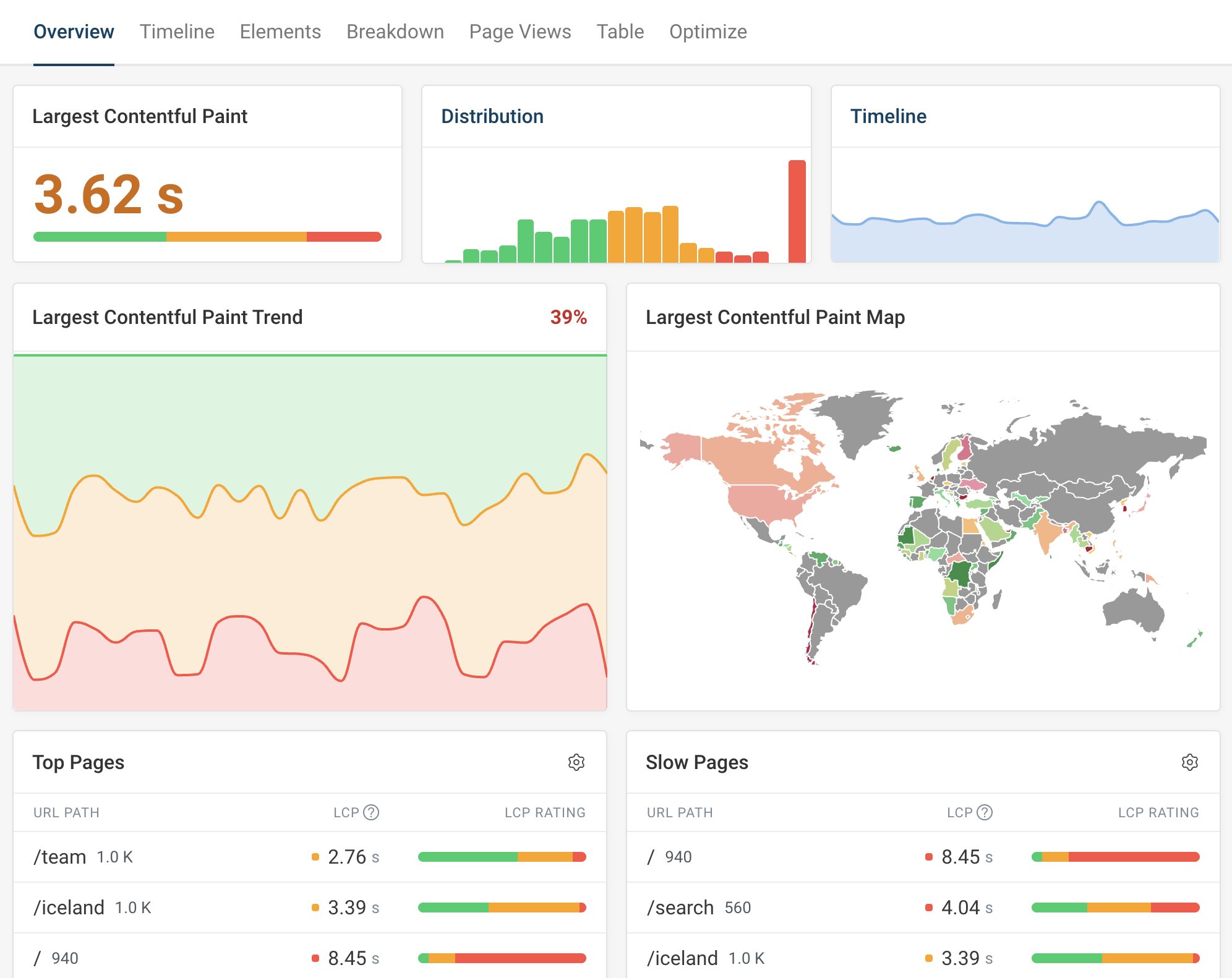Click the 3.62 s LCP rating bar
This screenshot has height=978, width=1232.
(207, 237)
